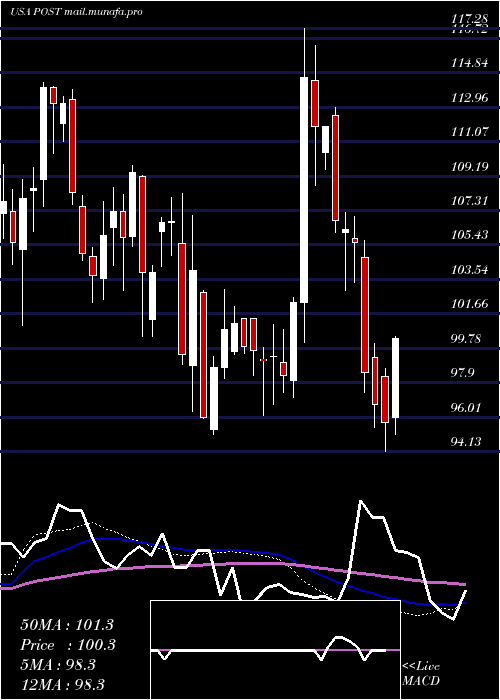This screenshot has height=700, width=500.
Task: Click the 'USA POST mail.munafa.pro' chart title
Action: click(x=76, y=12)
